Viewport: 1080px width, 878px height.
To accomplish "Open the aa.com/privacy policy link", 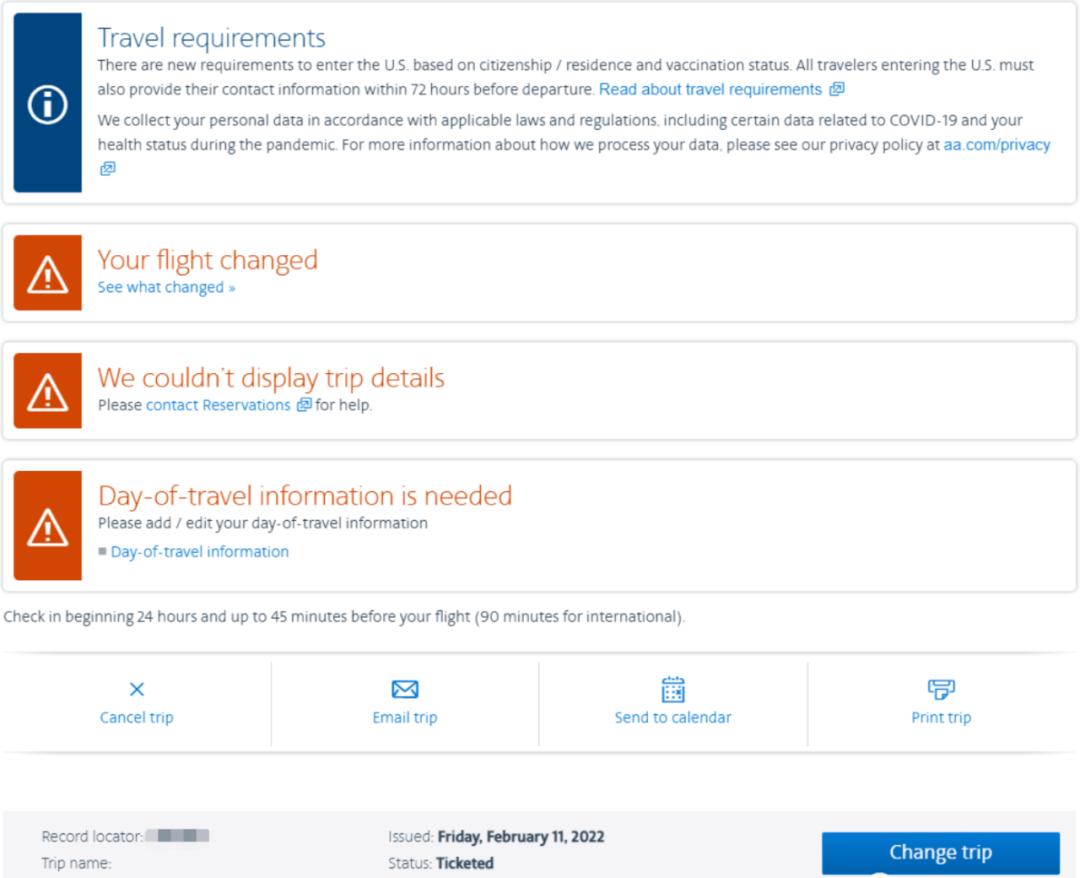I will (997, 145).
